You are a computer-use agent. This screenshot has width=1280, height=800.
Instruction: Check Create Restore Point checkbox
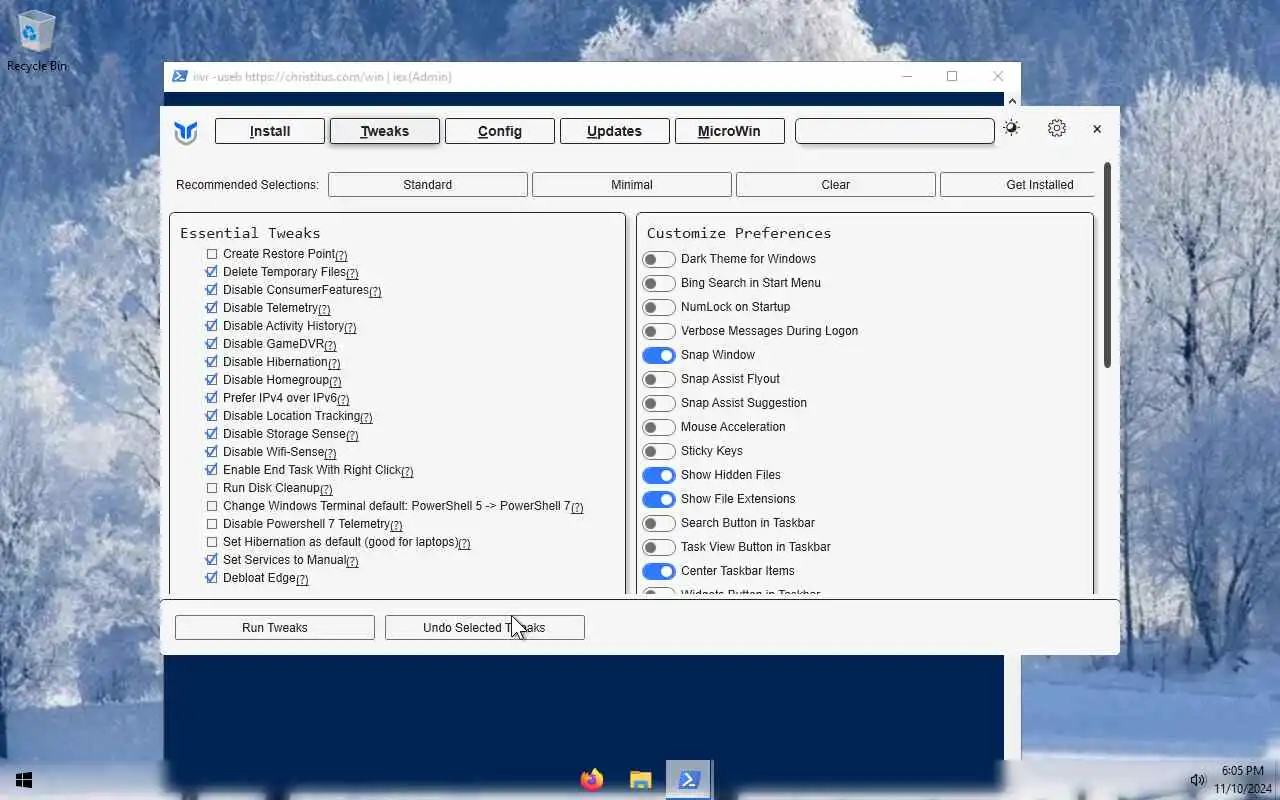pyautogui.click(x=212, y=254)
